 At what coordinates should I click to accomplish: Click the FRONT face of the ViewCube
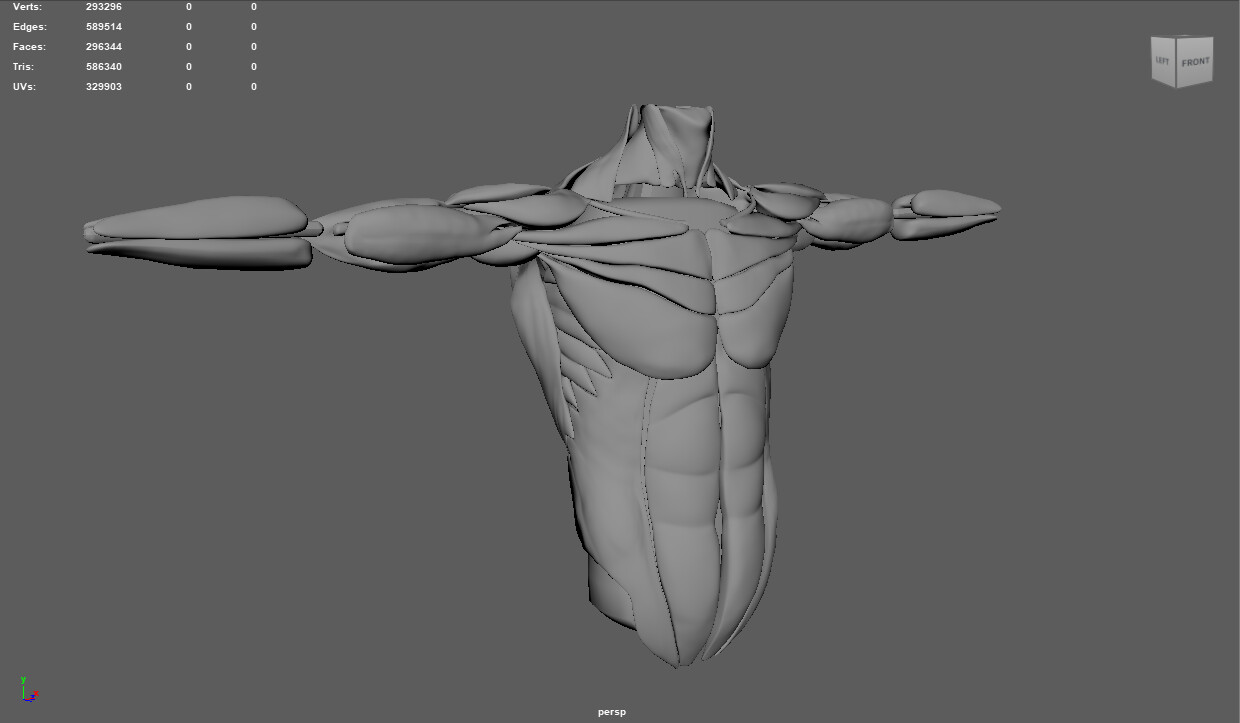(1196, 62)
